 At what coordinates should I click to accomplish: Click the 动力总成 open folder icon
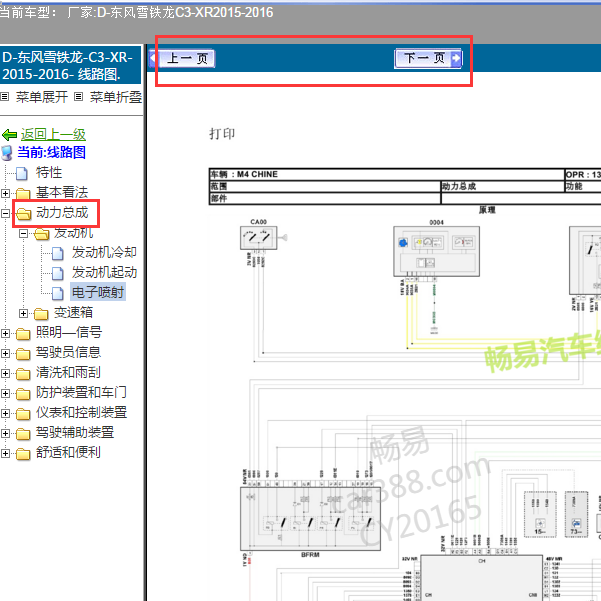23,213
